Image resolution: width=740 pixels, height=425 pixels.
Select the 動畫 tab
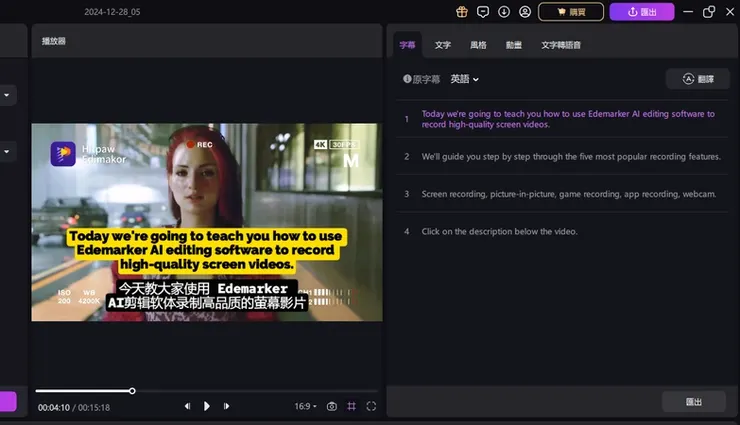513,45
